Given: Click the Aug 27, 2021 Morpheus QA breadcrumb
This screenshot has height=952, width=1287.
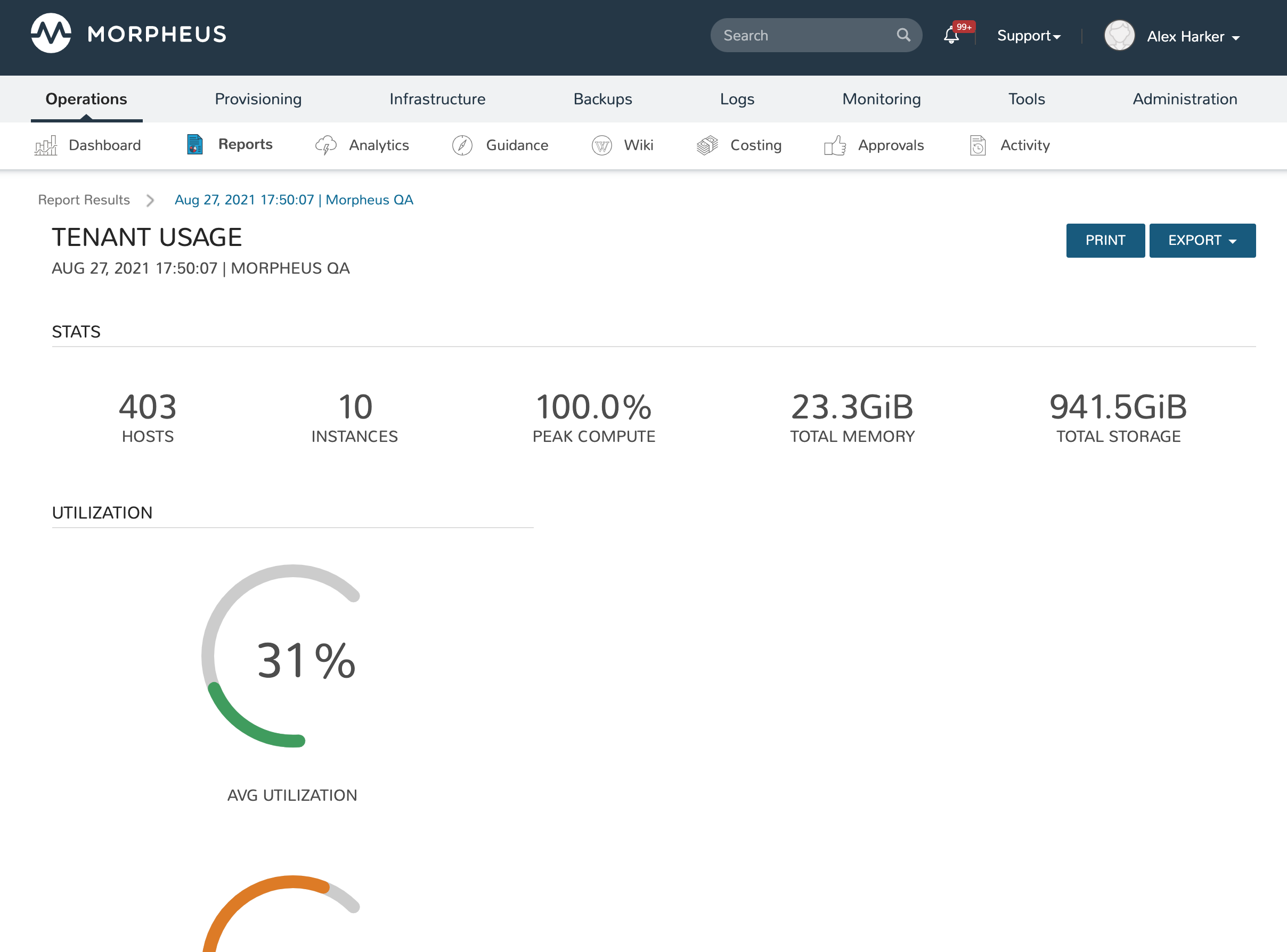Looking at the screenshot, I should point(294,200).
